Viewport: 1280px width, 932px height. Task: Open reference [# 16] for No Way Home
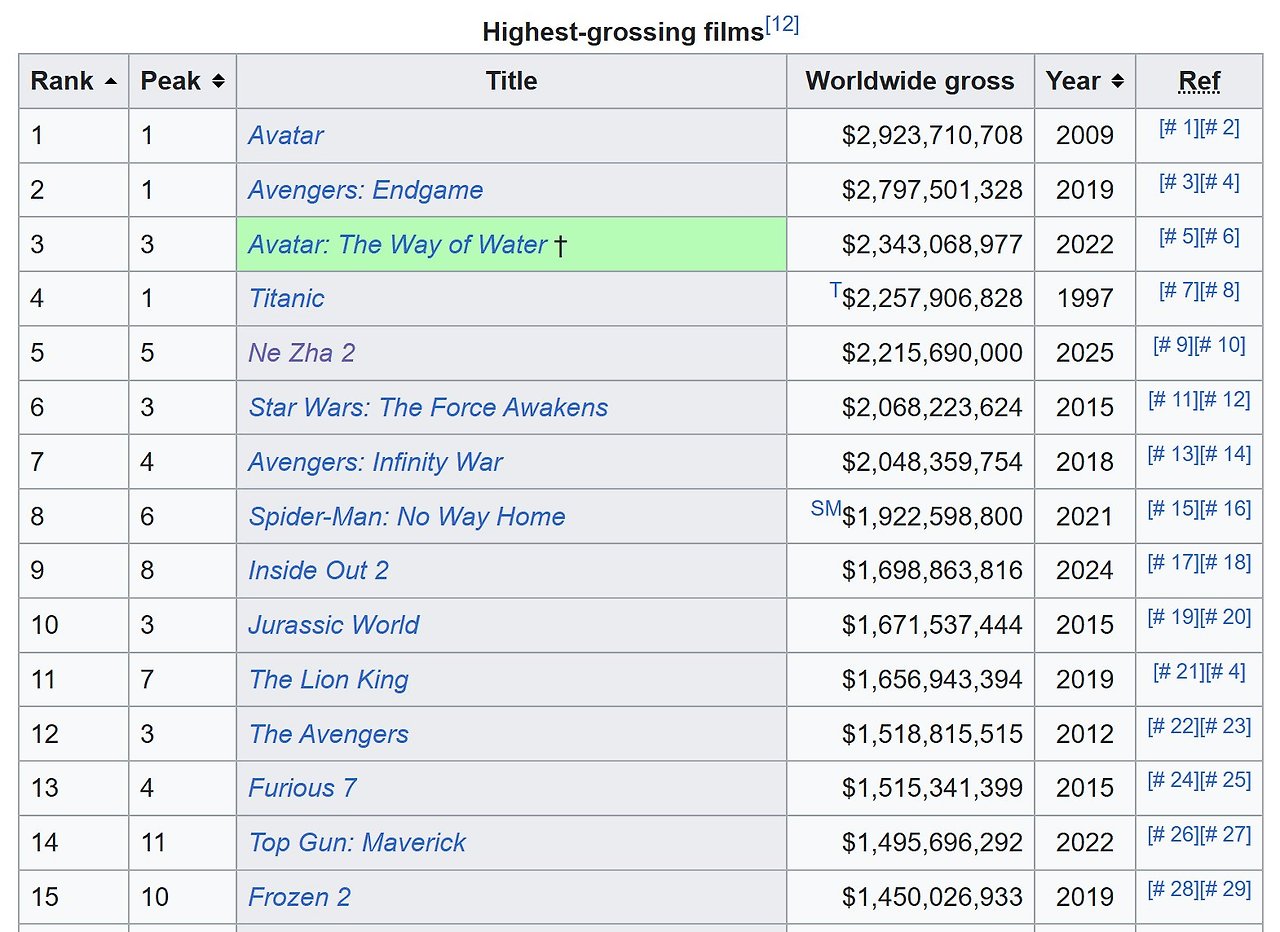click(1225, 508)
